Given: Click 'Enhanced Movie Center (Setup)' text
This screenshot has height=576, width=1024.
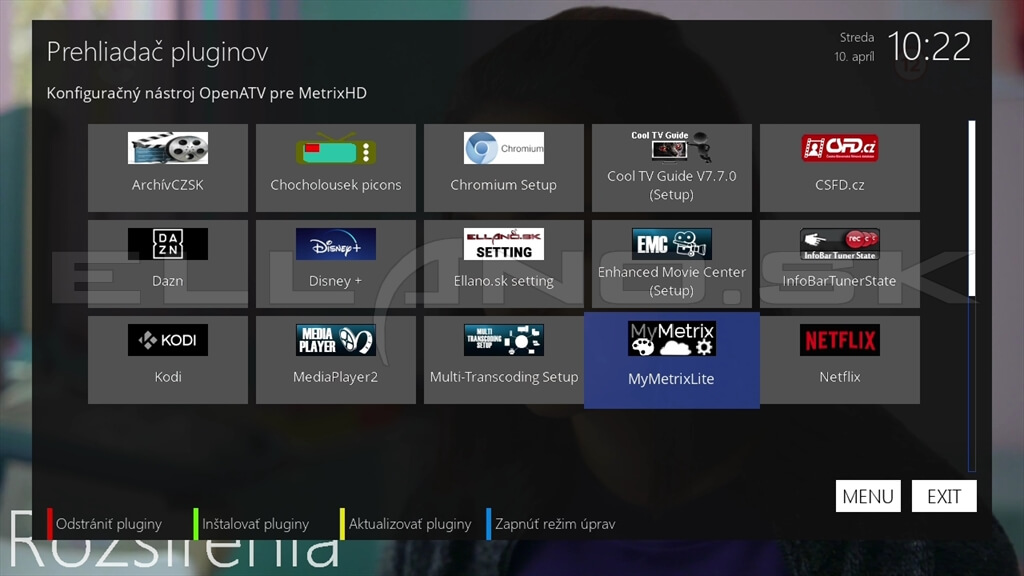Looking at the screenshot, I should [671, 281].
